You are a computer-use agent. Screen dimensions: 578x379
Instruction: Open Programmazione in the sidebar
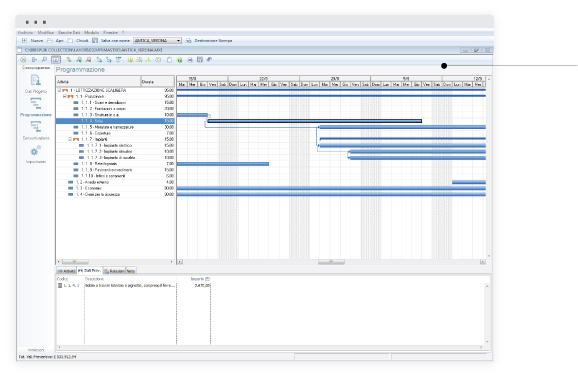(36, 107)
